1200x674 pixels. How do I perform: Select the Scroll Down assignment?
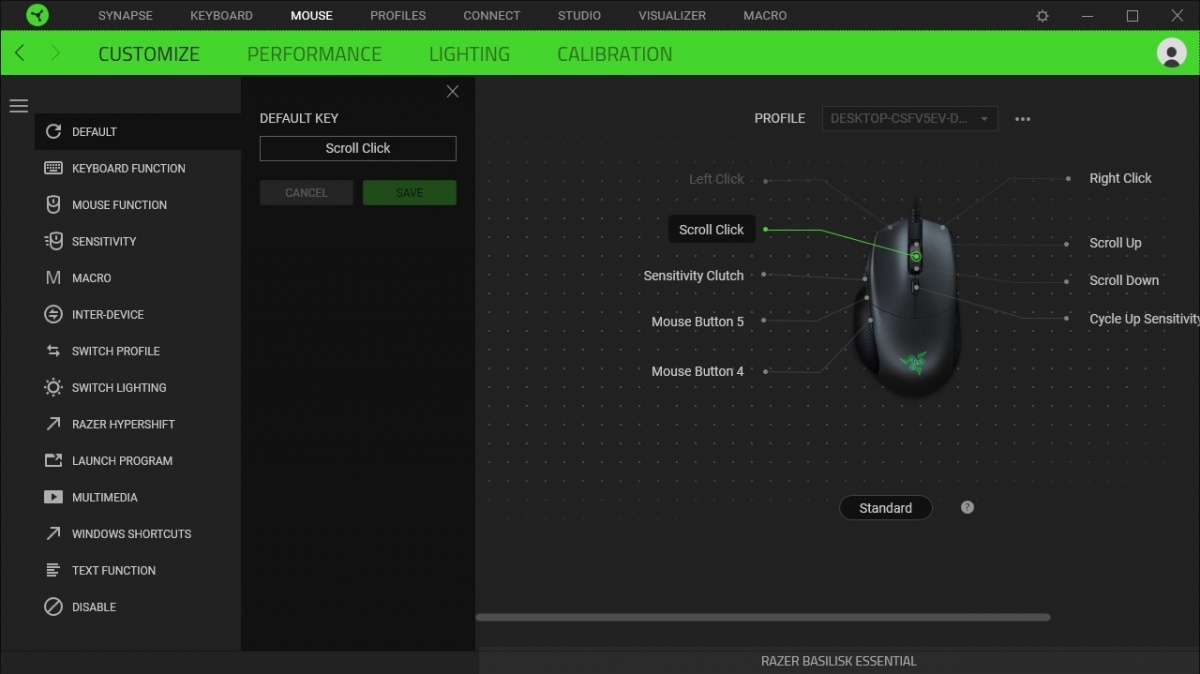pos(1124,280)
